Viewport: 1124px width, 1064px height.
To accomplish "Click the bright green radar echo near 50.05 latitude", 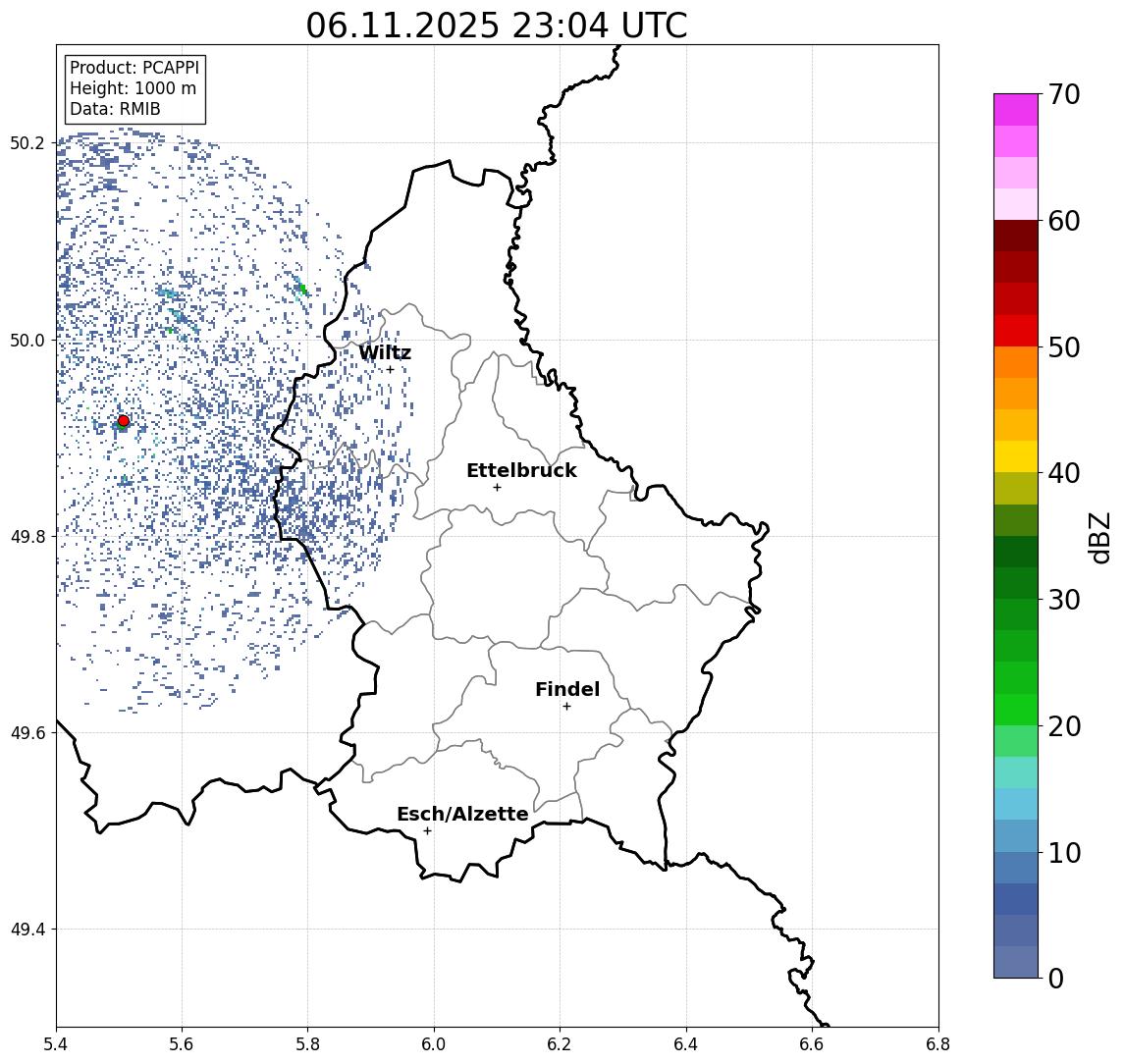I will pyautogui.click(x=302, y=289).
